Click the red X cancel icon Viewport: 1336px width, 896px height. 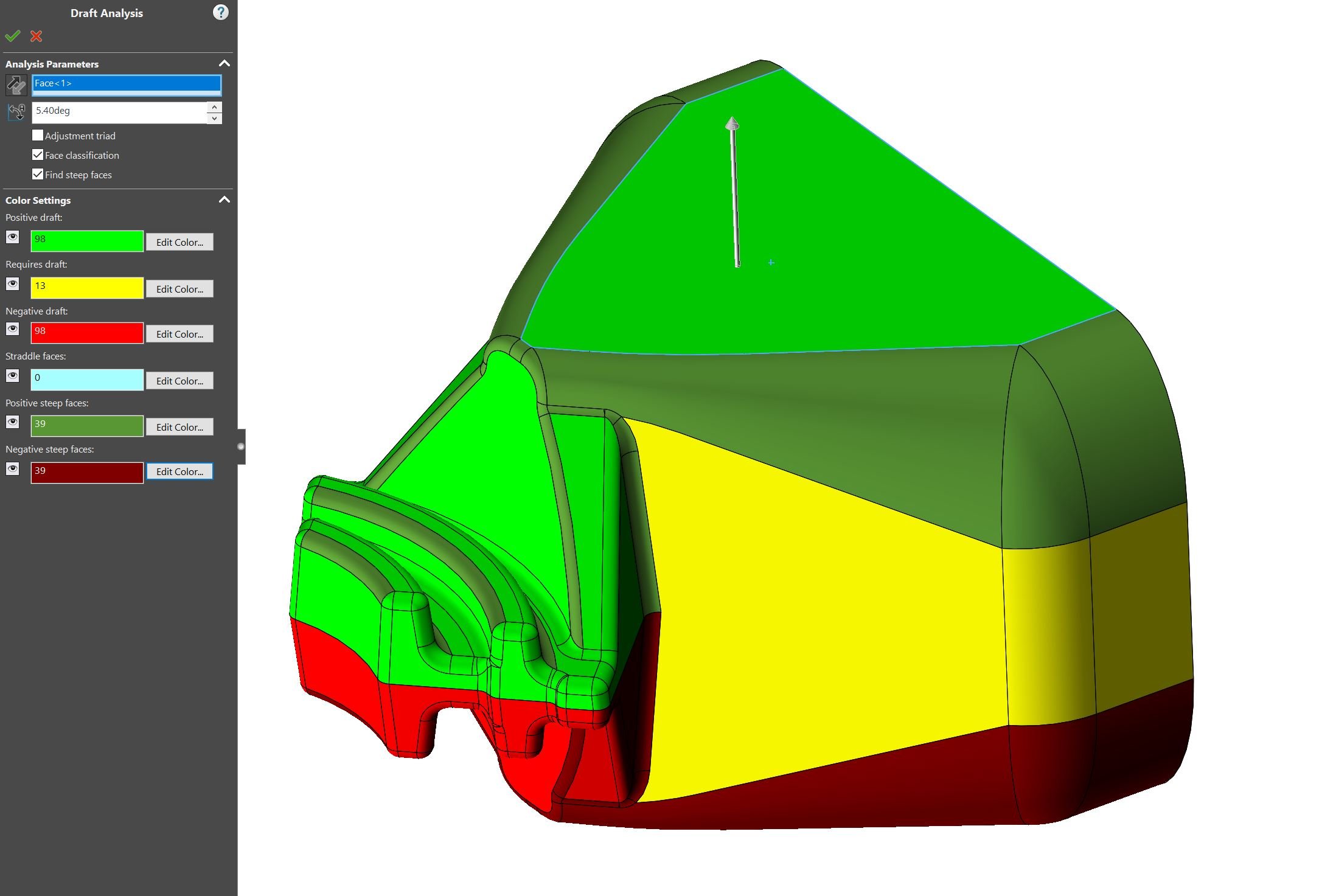point(37,36)
